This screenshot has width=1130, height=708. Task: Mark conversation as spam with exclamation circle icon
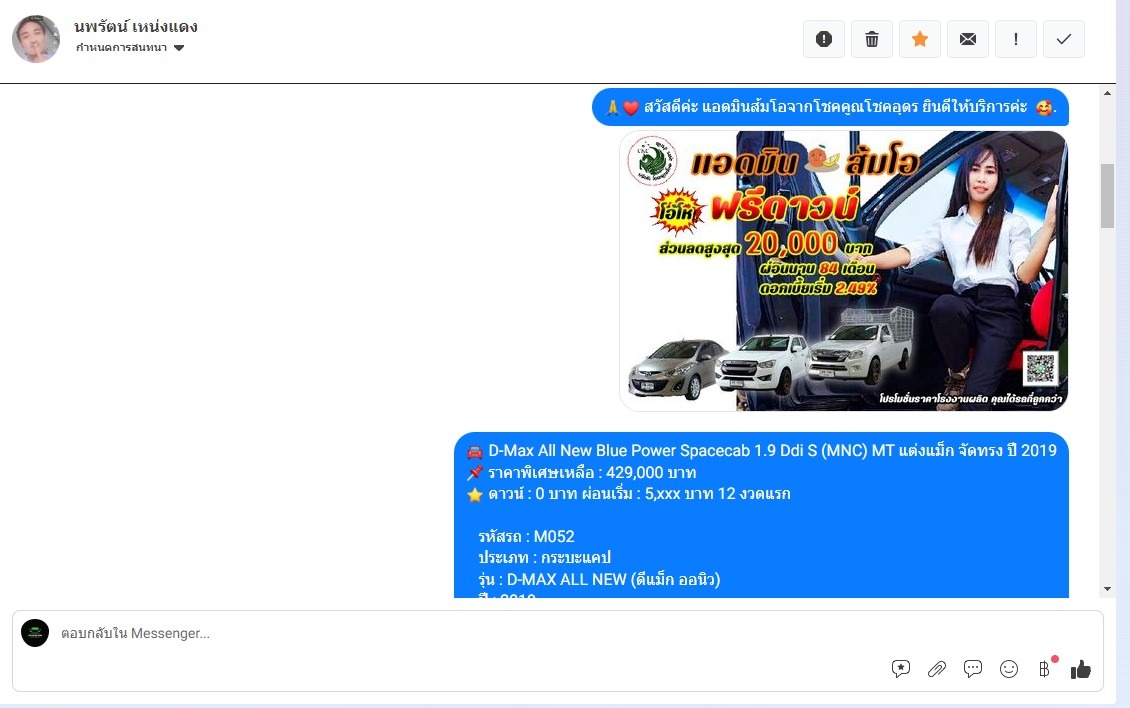tap(824, 39)
